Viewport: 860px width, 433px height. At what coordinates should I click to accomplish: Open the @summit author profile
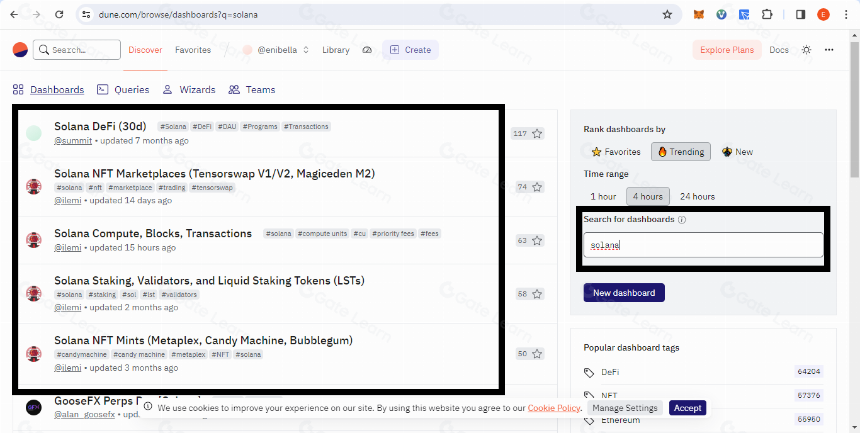pos(73,140)
